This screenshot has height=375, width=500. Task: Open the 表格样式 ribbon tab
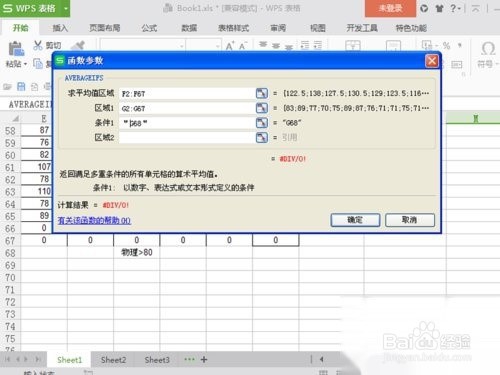coord(233,28)
